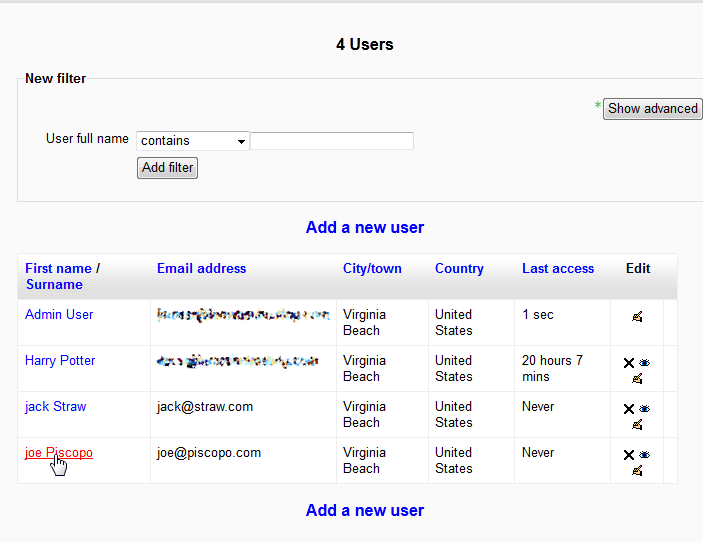Click United States in Harry Potter row
The width and height of the screenshot is (703, 543).
tap(453, 369)
